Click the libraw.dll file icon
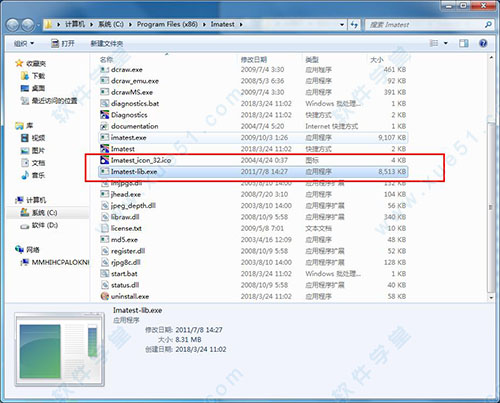500x403 pixels. point(105,217)
